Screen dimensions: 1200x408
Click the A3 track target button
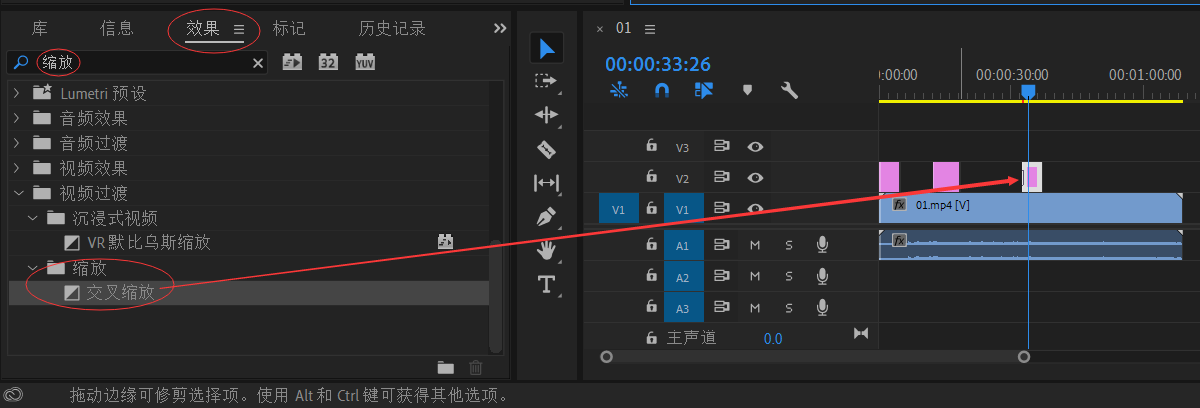point(683,308)
